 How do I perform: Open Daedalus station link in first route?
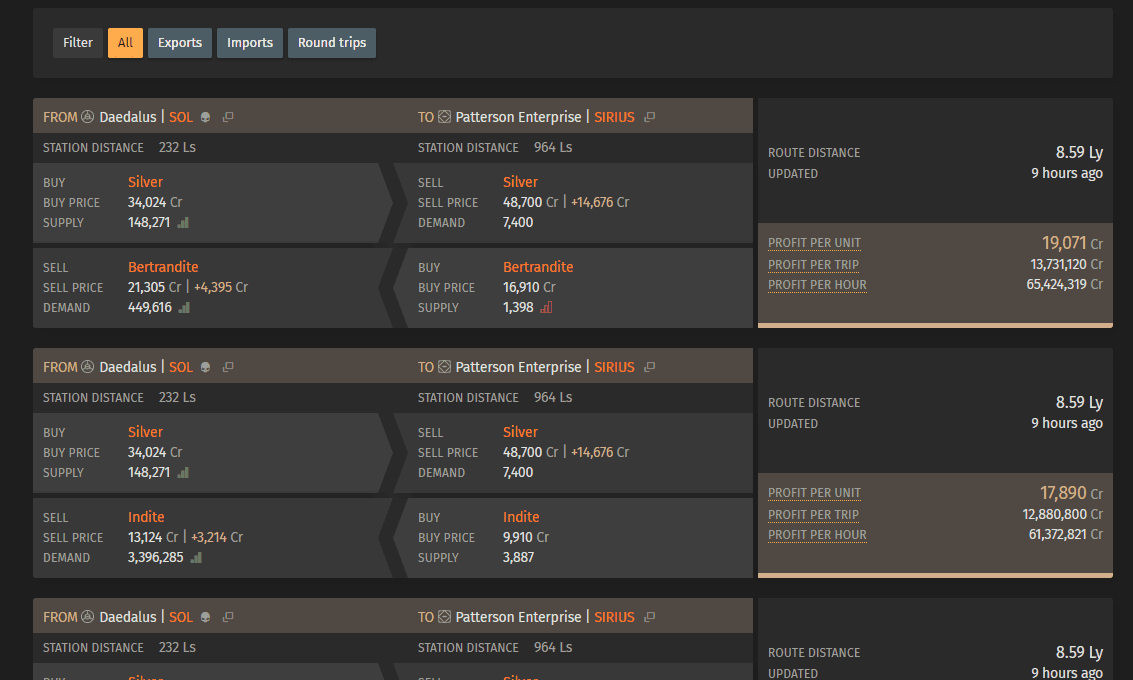click(x=128, y=117)
